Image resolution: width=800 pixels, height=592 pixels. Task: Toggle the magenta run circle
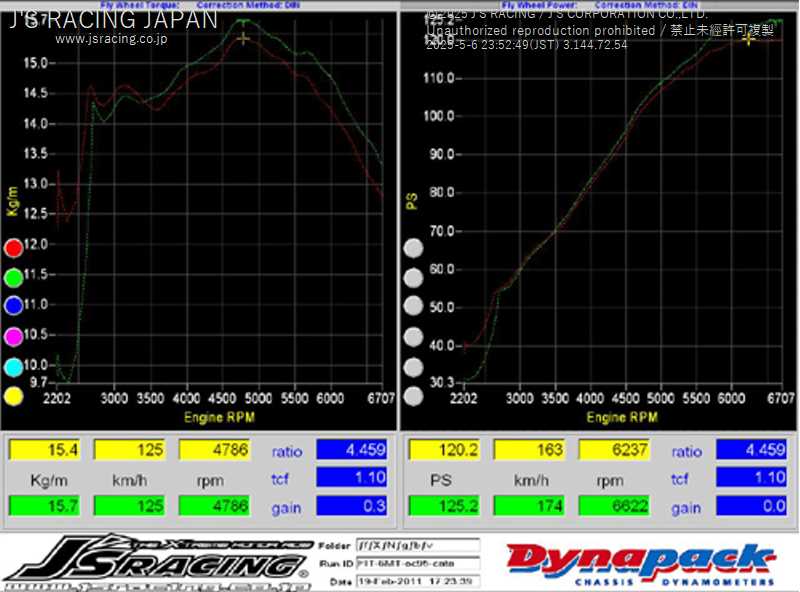(x=14, y=337)
